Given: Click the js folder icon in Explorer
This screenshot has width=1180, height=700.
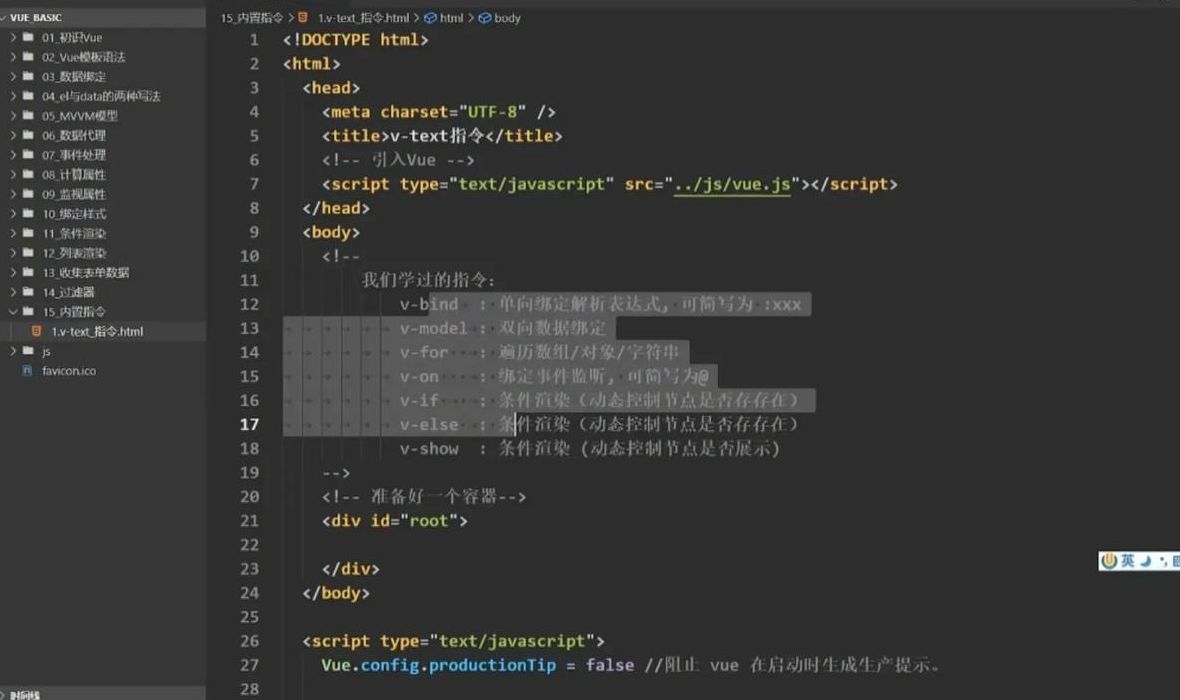Looking at the screenshot, I should (x=28, y=351).
